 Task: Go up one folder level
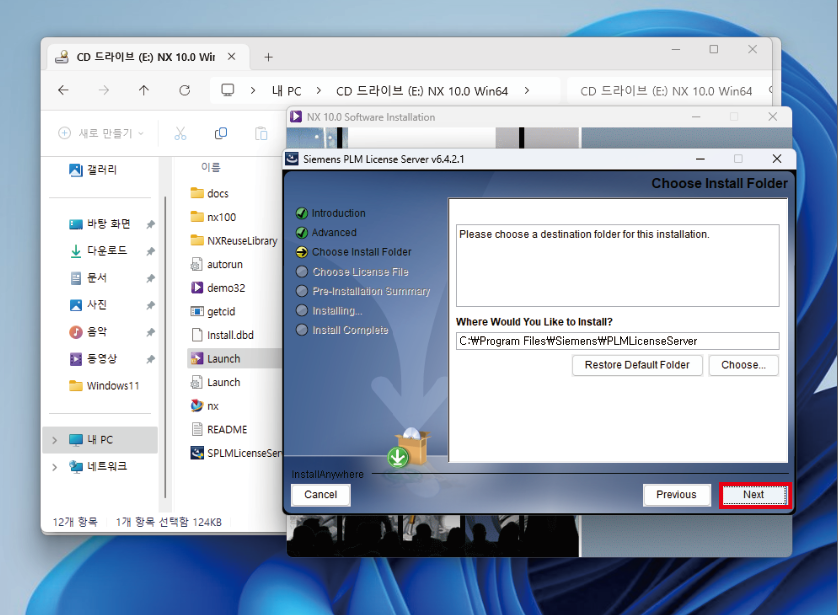tap(144, 90)
